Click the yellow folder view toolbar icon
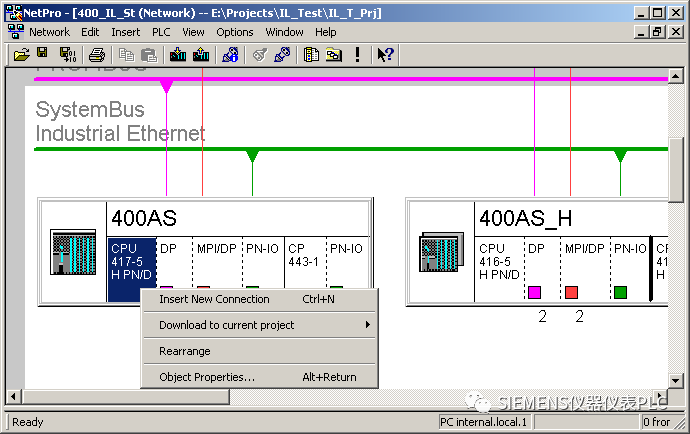 click(x=334, y=55)
